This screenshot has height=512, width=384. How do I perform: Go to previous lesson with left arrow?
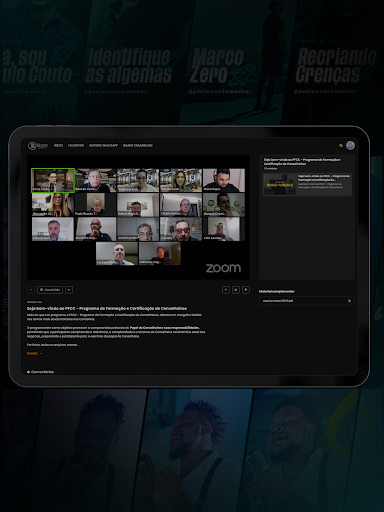pyautogui.click(x=31, y=290)
